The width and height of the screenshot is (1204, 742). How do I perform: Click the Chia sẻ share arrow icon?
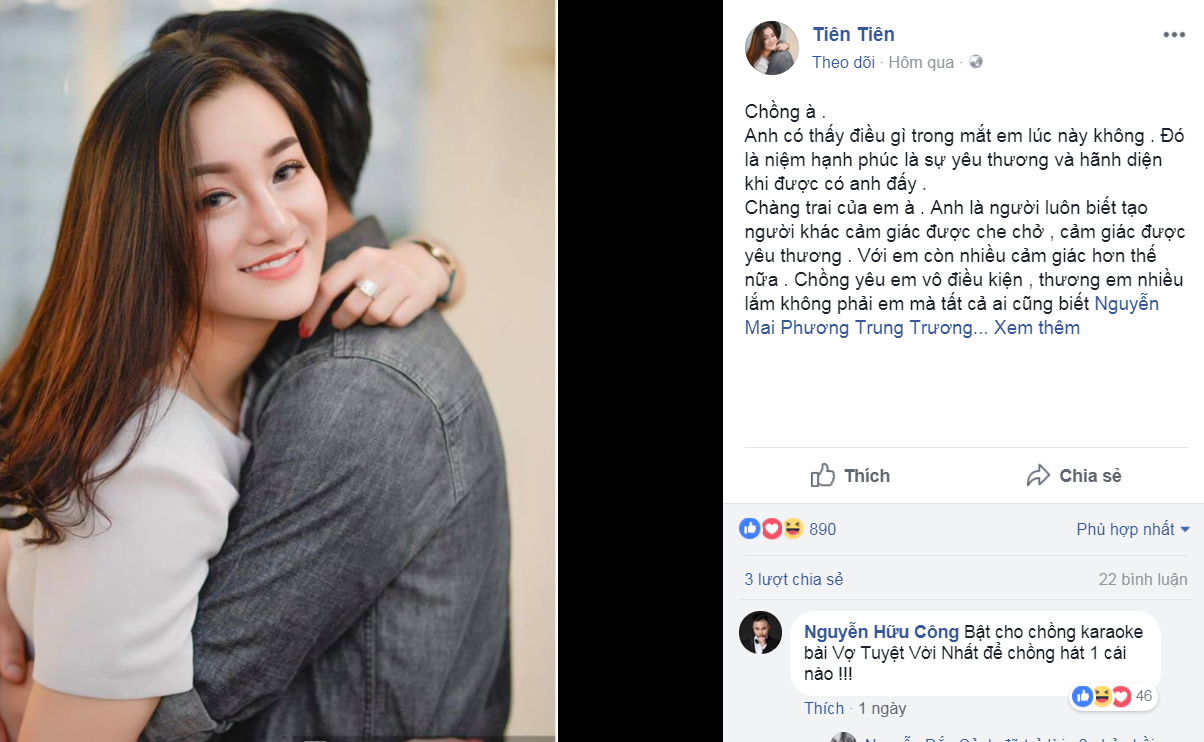pos(1039,476)
